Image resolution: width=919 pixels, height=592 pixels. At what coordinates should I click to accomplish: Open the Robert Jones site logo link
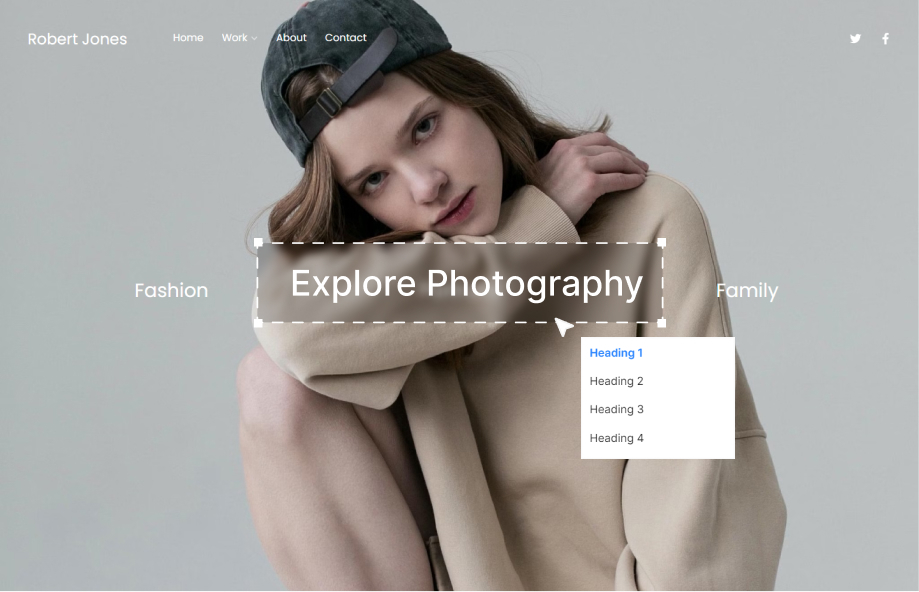point(77,39)
